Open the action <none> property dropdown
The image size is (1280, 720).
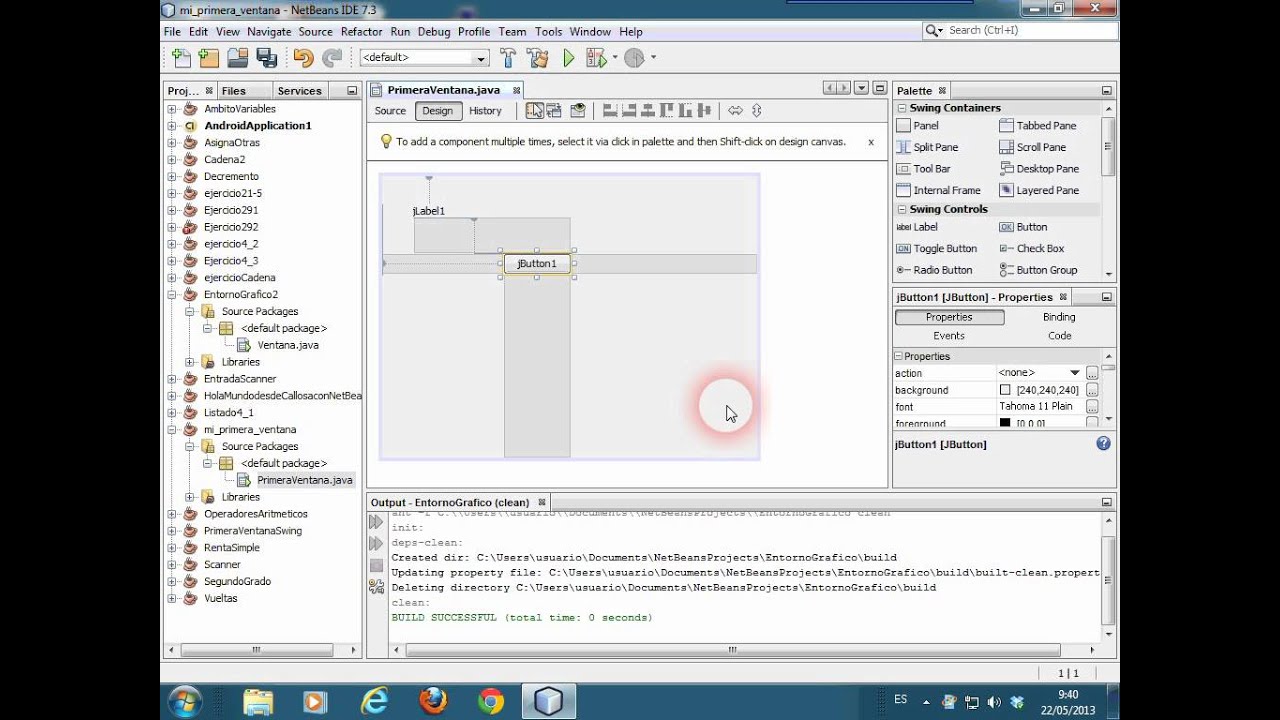1075,373
